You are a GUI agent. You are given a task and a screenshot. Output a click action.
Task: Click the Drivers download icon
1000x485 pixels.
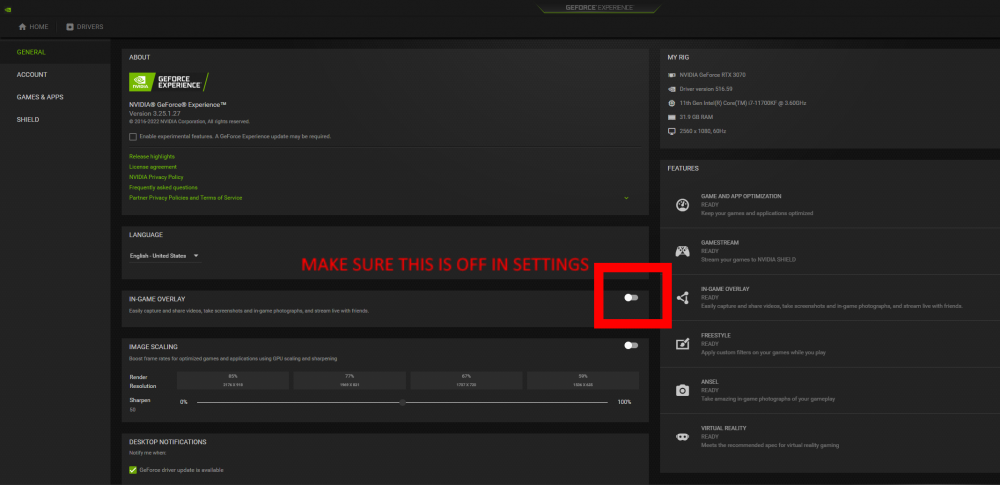tap(70, 27)
